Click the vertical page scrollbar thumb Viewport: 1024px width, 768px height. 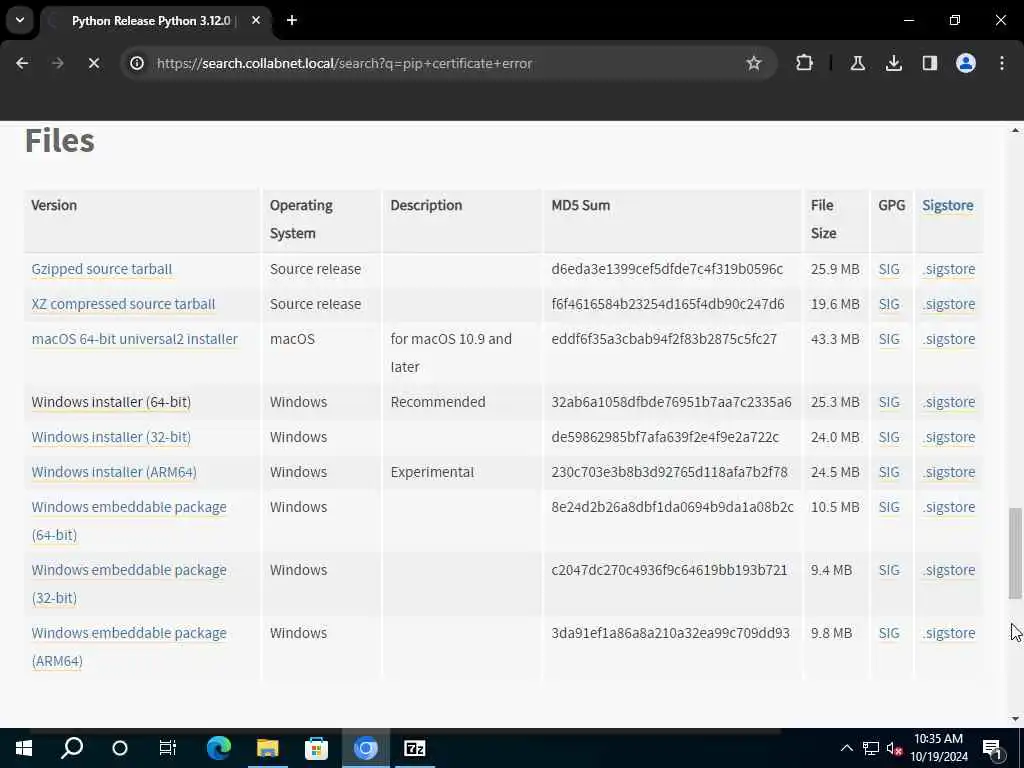[1015, 552]
